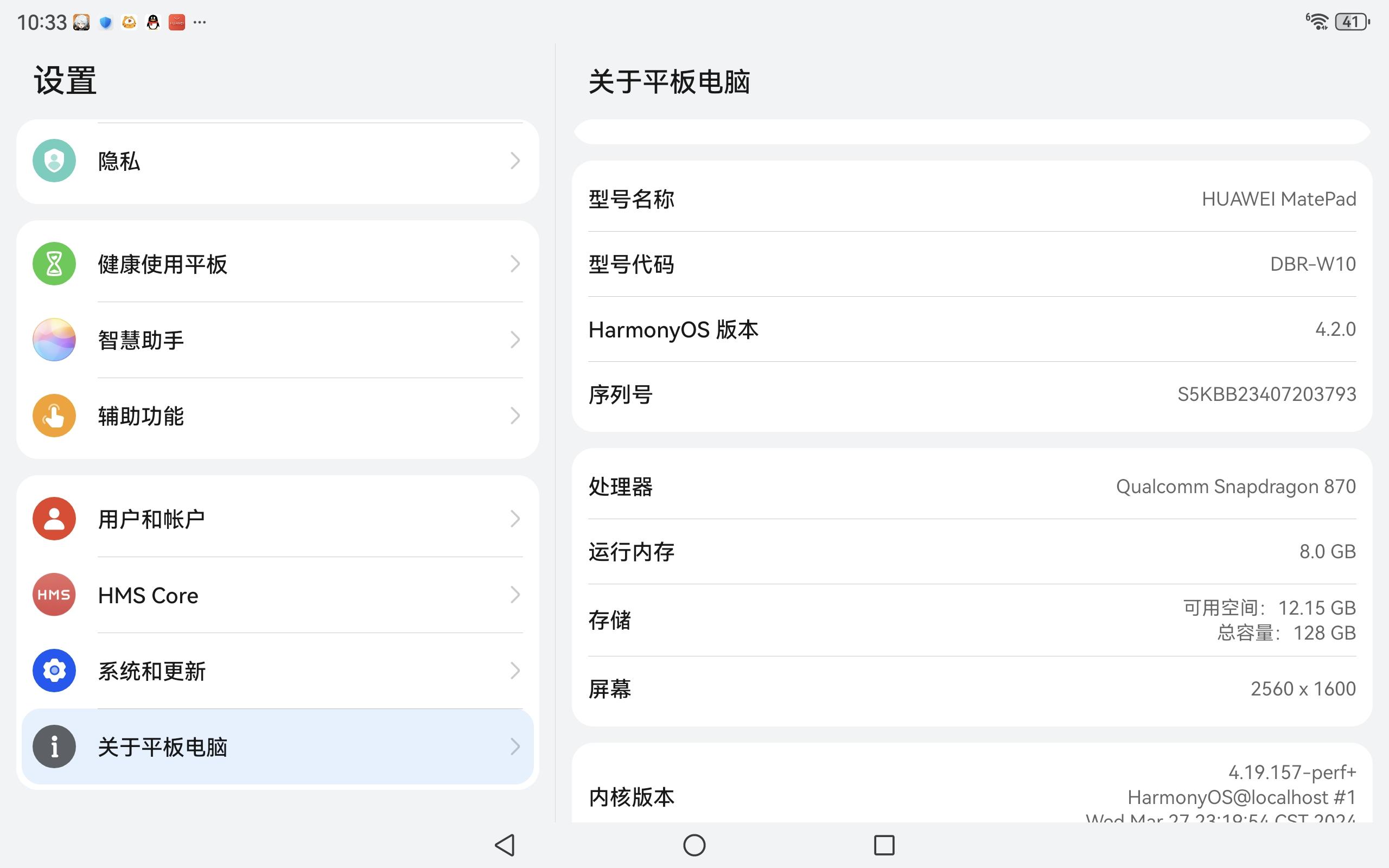Open chevron on 智慧助手 row

click(x=515, y=340)
